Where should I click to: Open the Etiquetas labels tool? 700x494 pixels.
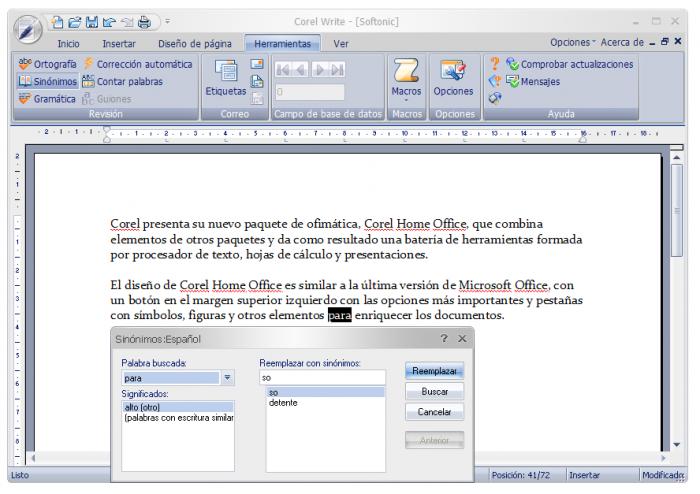(x=226, y=78)
